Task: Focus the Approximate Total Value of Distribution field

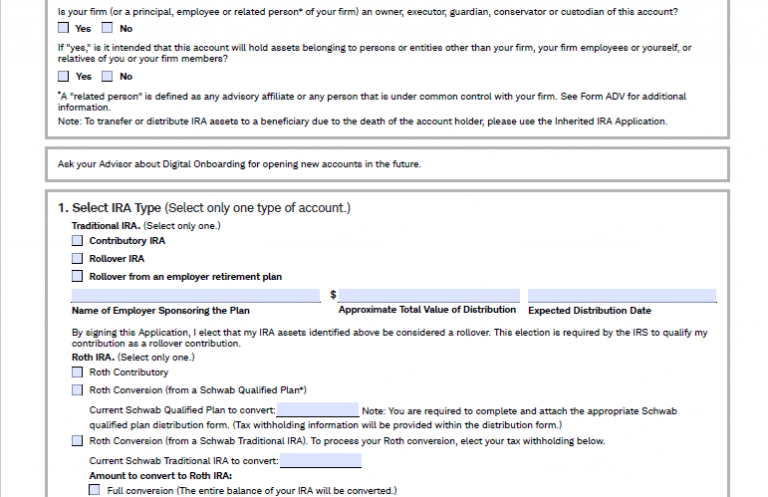Action: (x=429, y=295)
